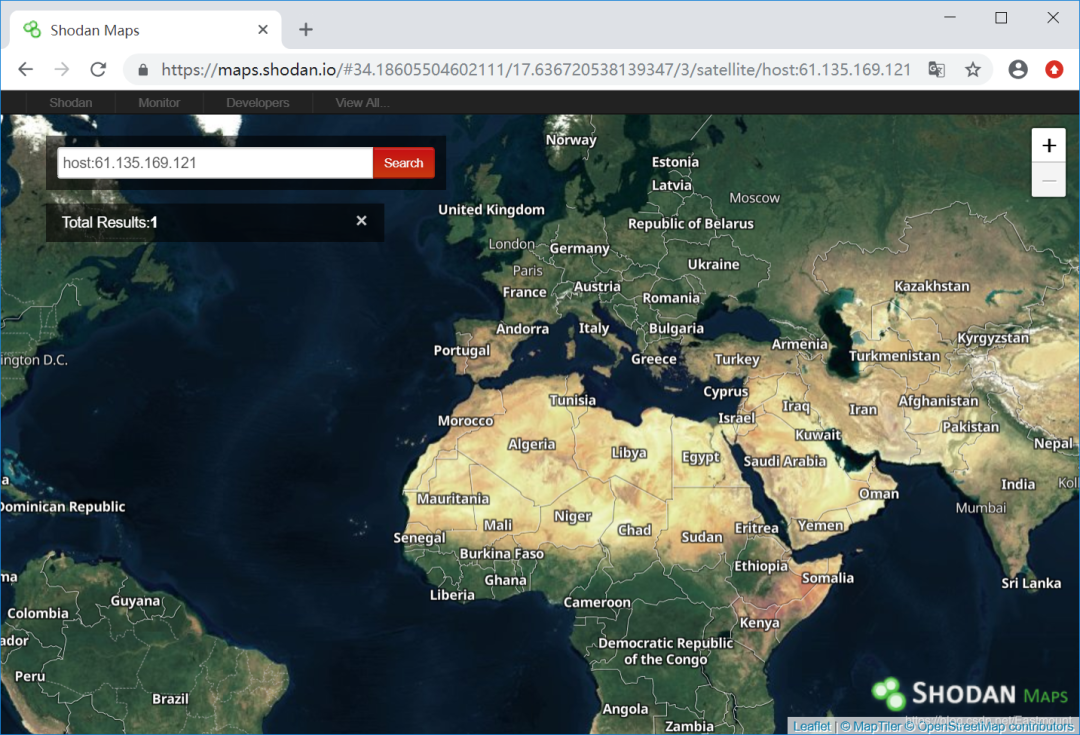Click the Portugal map label
The width and height of the screenshot is (1080, 735).
(461, 350)
